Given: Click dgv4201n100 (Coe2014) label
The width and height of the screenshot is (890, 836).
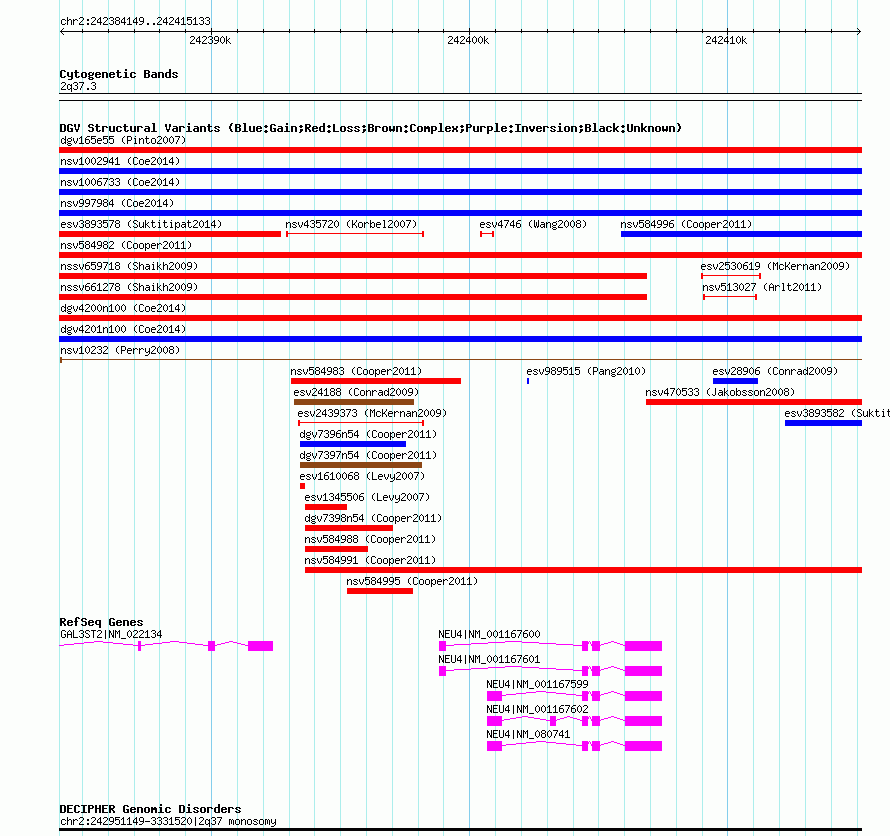Looking at the screenshot, I should pos(123,329).
